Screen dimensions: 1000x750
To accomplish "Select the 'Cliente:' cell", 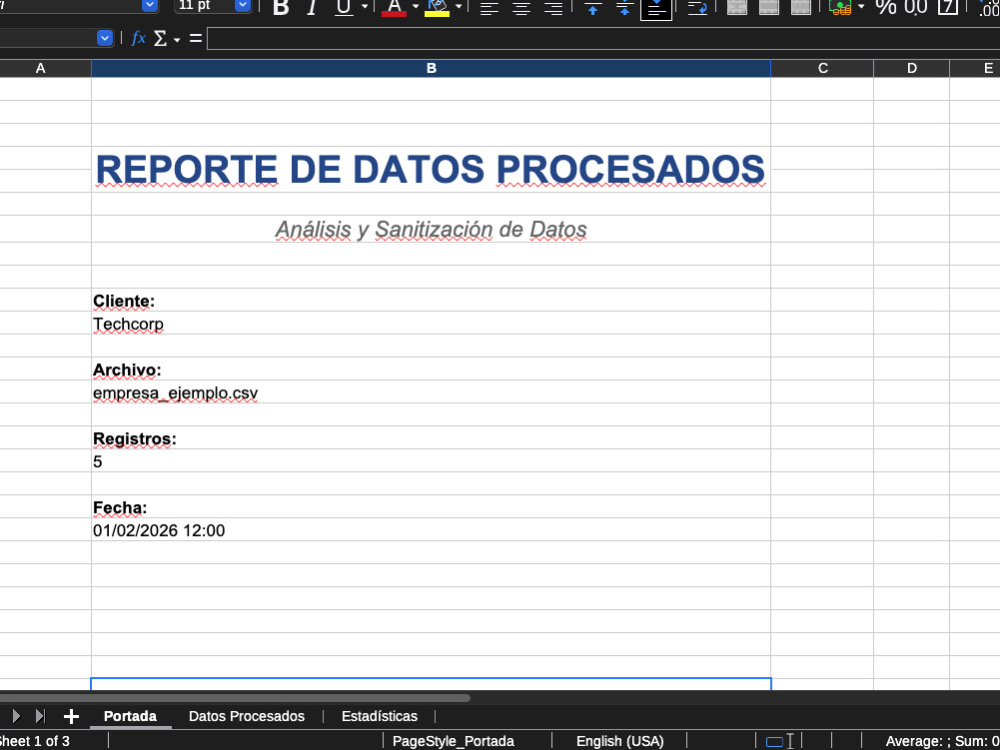I will pos(430,300).
